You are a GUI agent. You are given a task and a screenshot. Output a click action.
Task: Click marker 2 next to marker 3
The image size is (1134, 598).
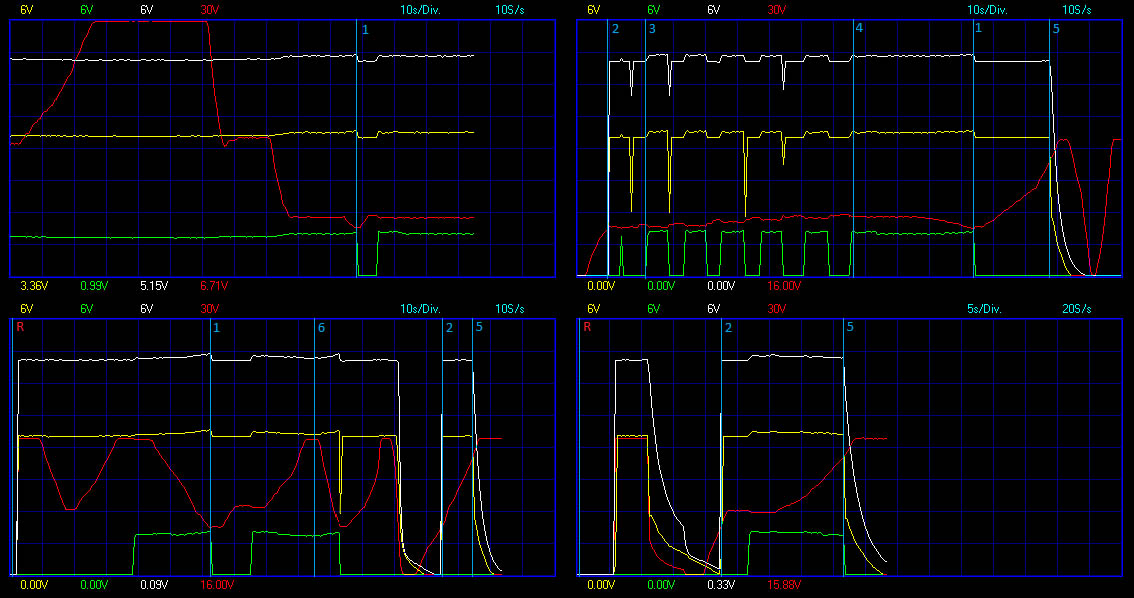(x=615, y=29)
